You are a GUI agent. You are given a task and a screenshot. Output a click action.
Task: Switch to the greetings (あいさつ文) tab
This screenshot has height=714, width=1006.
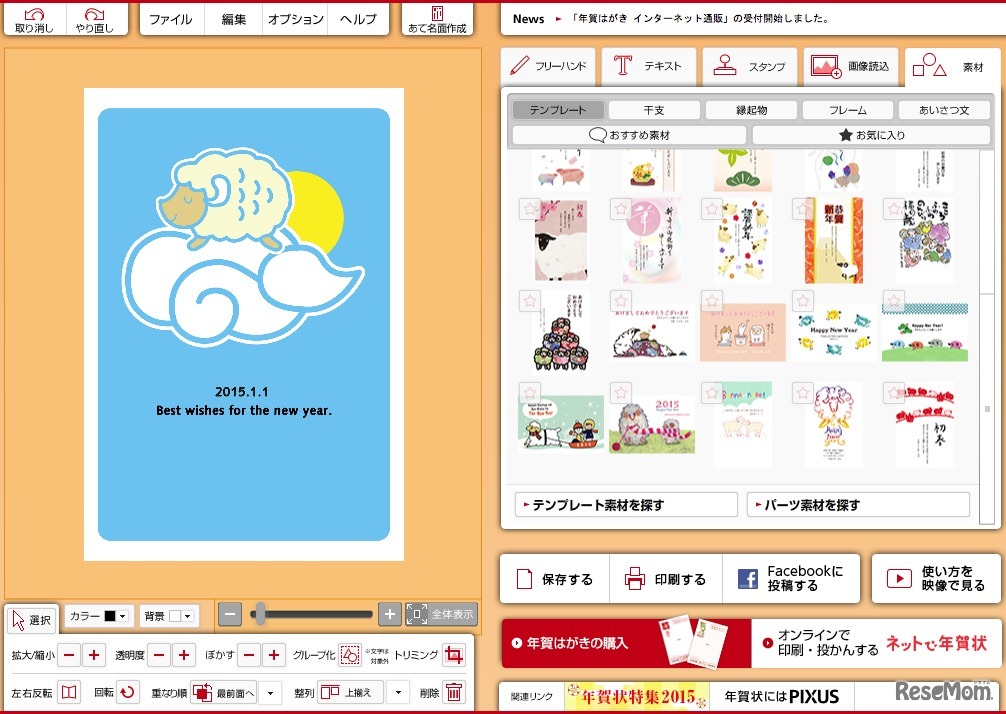(944, 110)
